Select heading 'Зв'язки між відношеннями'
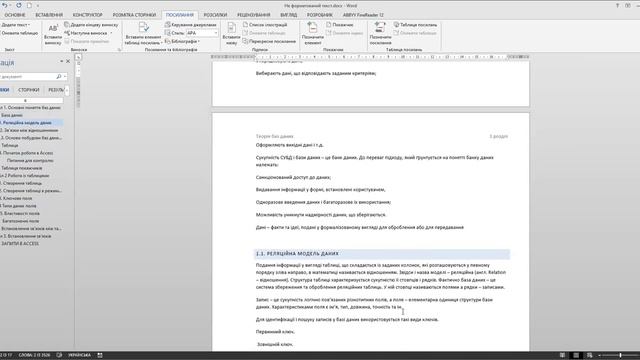This screenshot has width=640, height=360. 31,130
